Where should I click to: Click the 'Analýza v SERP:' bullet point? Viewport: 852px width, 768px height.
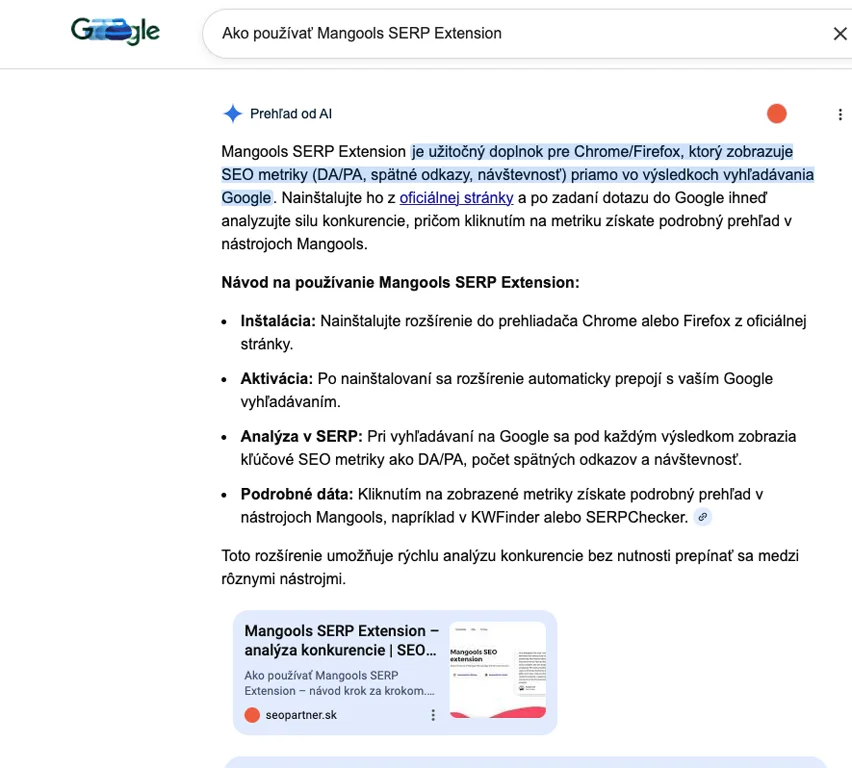coord(301,437)
